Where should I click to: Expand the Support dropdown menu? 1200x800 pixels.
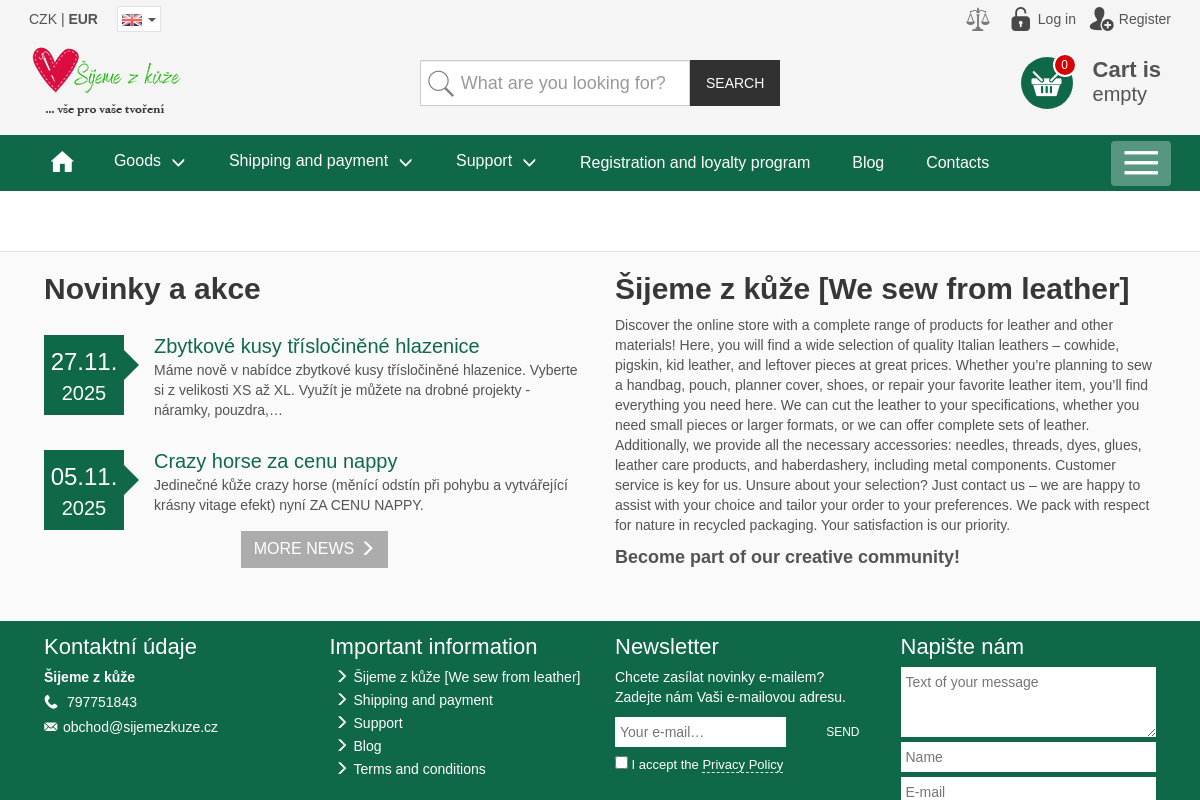click(x=495, y=161)
